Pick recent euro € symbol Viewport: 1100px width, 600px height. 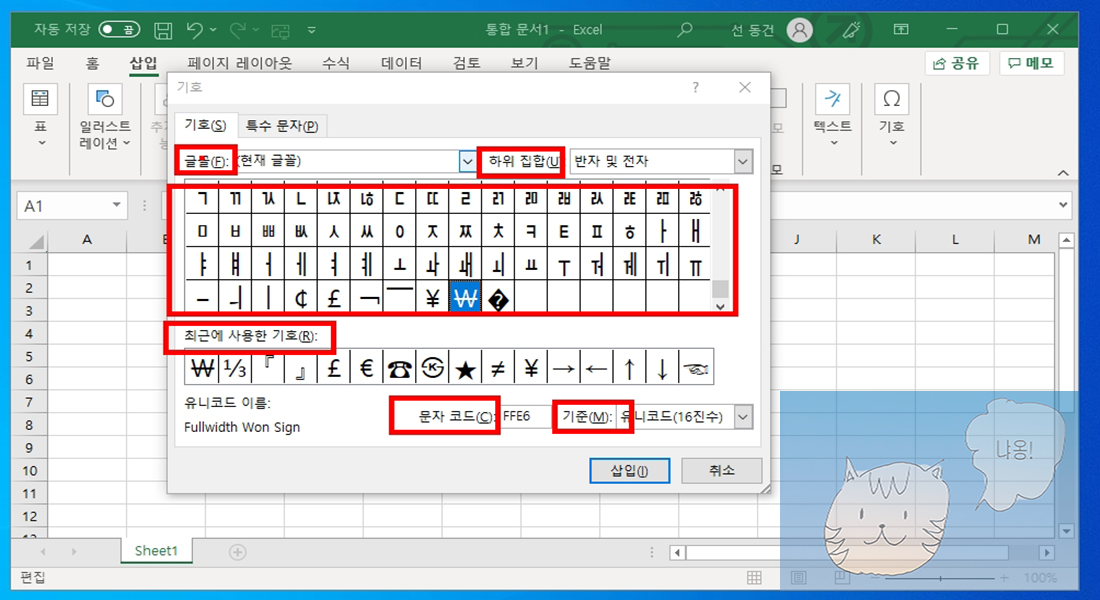tap(366, 367)
